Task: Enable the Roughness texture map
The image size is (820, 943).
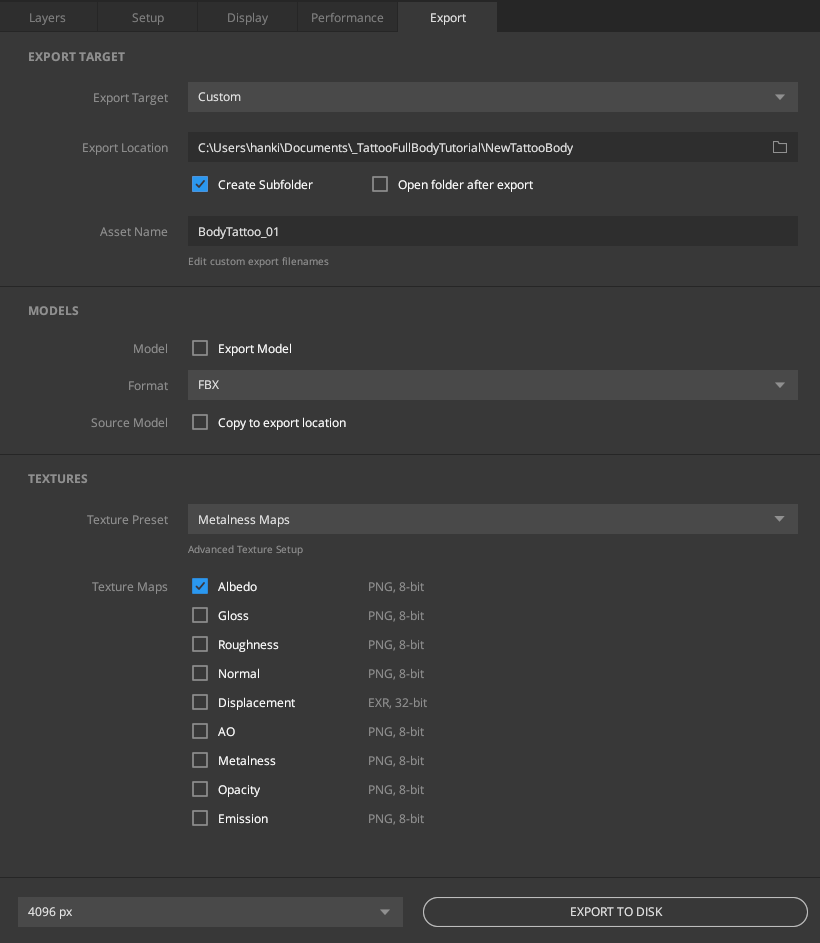Action: [x=199, y=644]
